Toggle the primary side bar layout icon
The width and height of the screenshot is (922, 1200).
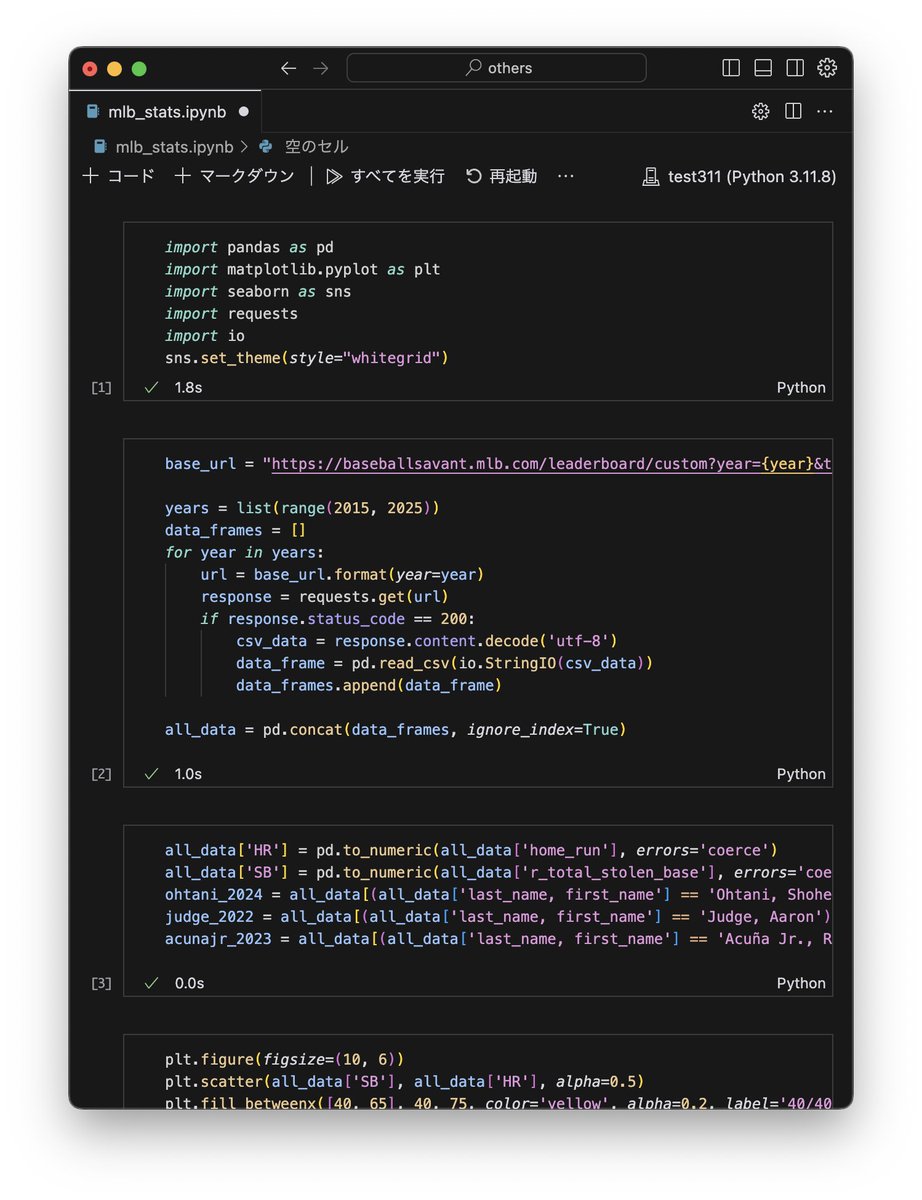(731, 68)
